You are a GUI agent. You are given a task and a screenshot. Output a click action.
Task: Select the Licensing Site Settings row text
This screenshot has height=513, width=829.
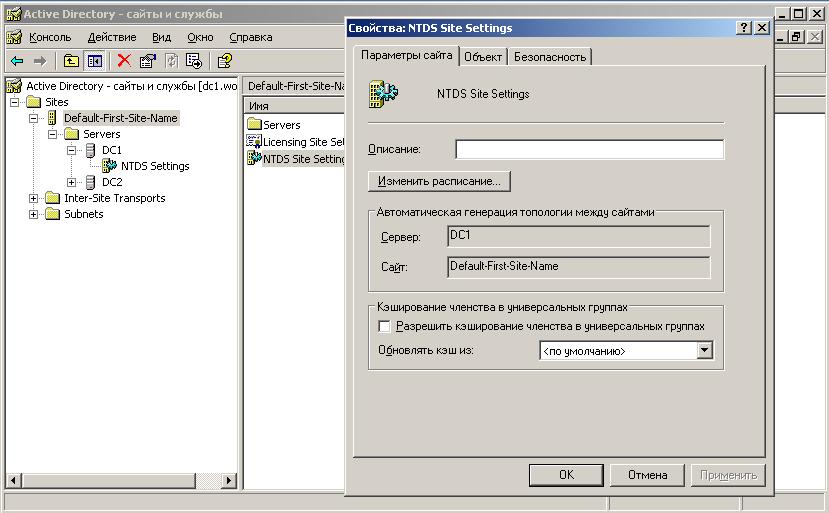coord(303,142)
